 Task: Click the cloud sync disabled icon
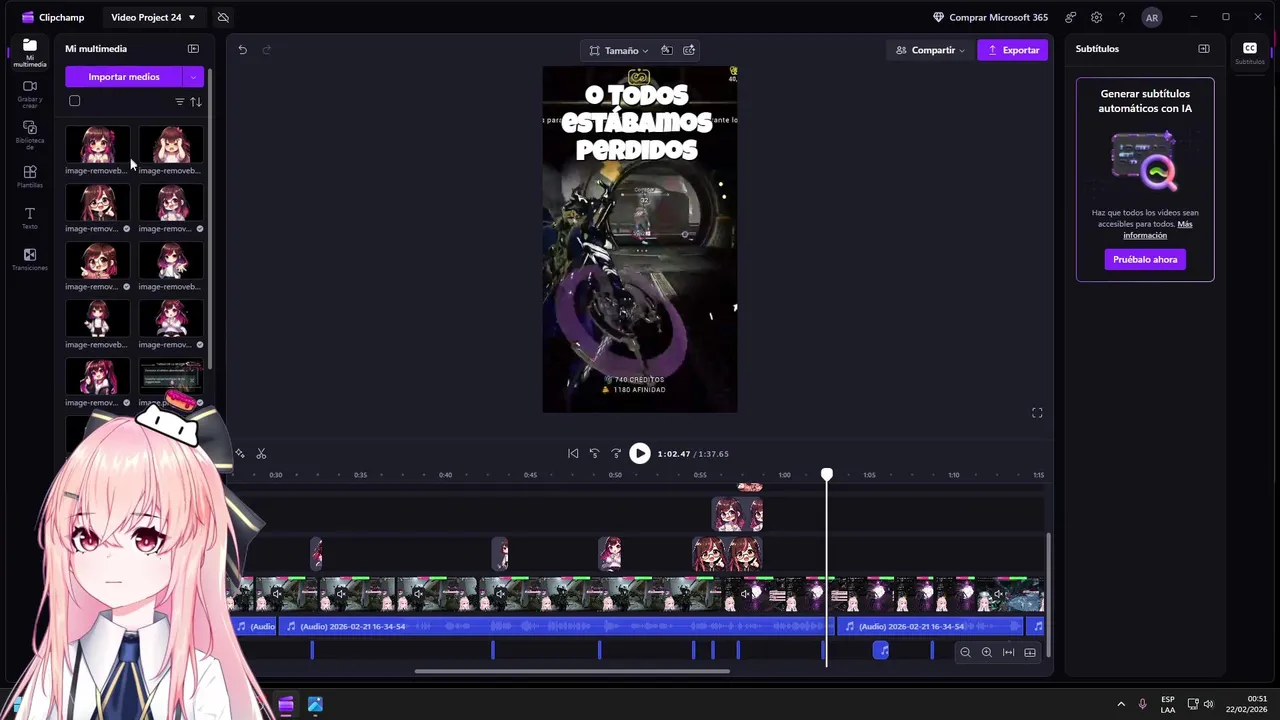223,17
